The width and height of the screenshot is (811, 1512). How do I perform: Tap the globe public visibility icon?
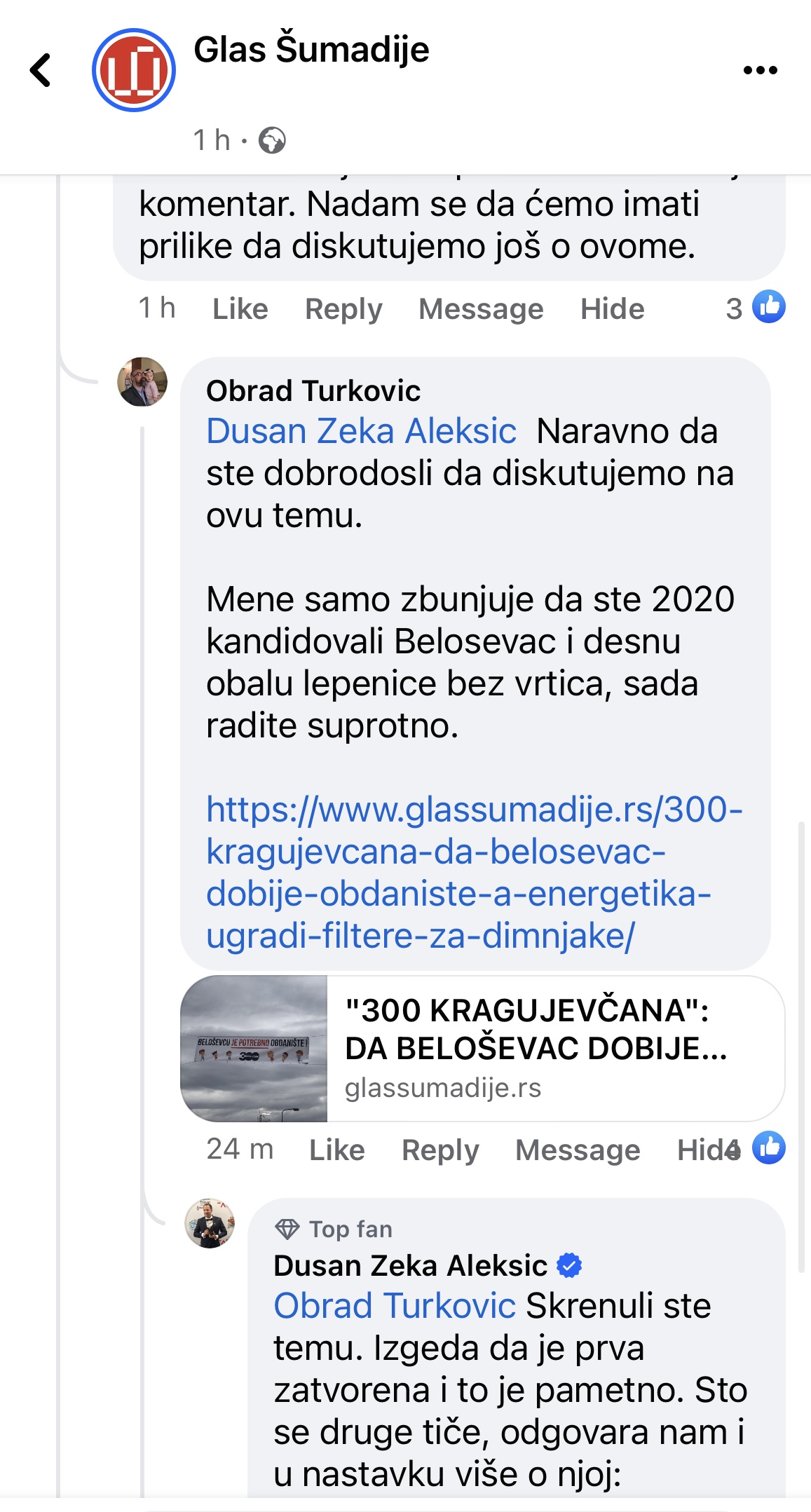tap(272, 140)
